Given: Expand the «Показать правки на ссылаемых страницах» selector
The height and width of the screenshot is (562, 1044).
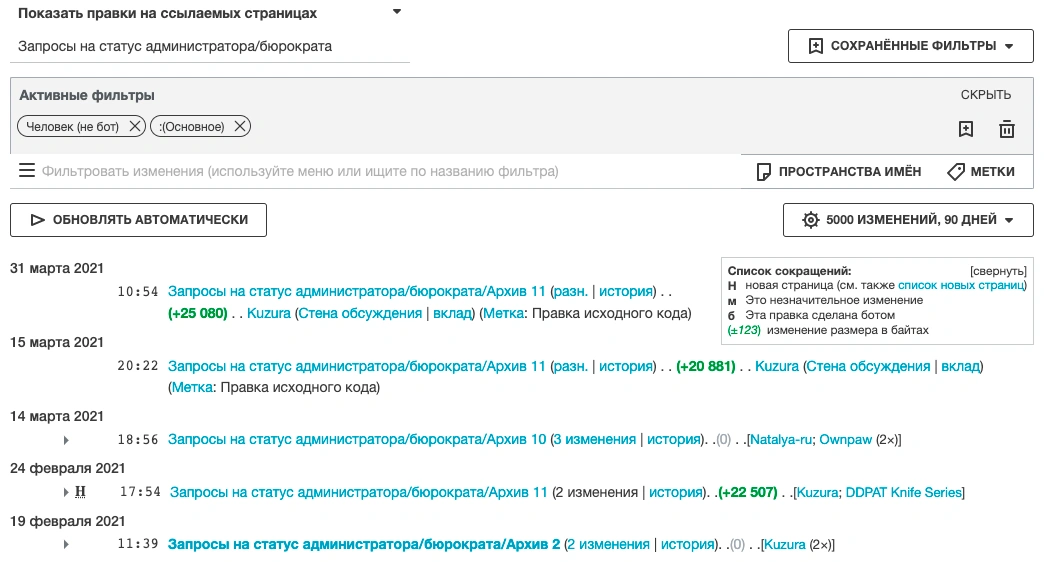Looking at the screenshot, I should coord(397,12).
